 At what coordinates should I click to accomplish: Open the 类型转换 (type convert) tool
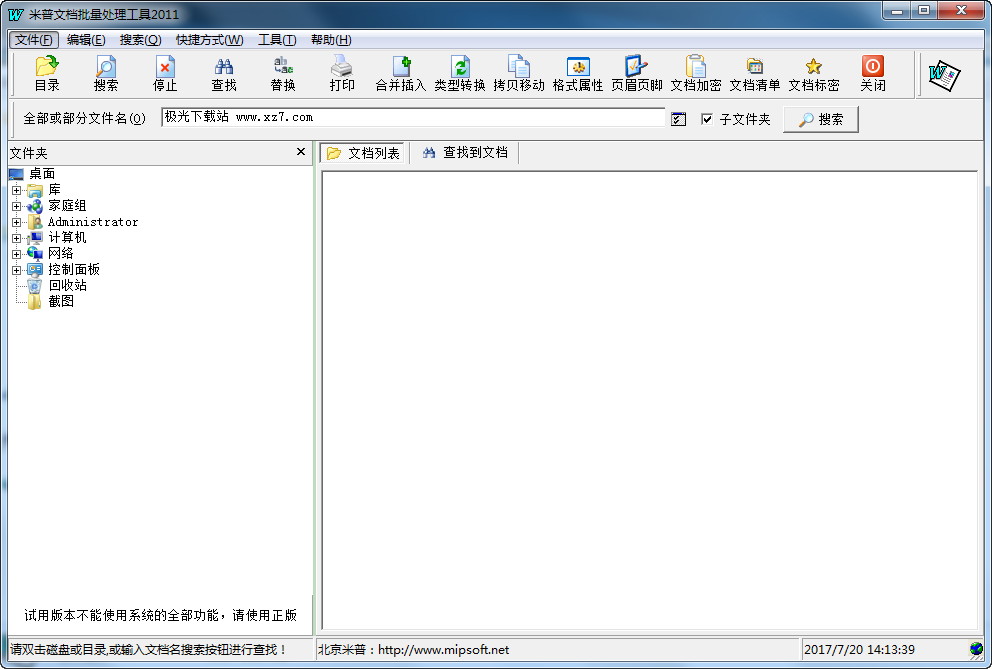point(460,73)
